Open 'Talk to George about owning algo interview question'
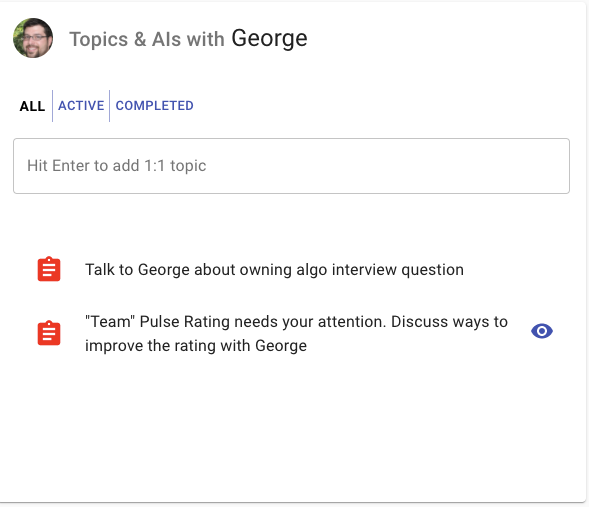Viewport: 589px width, 507px height. [274, 270]
